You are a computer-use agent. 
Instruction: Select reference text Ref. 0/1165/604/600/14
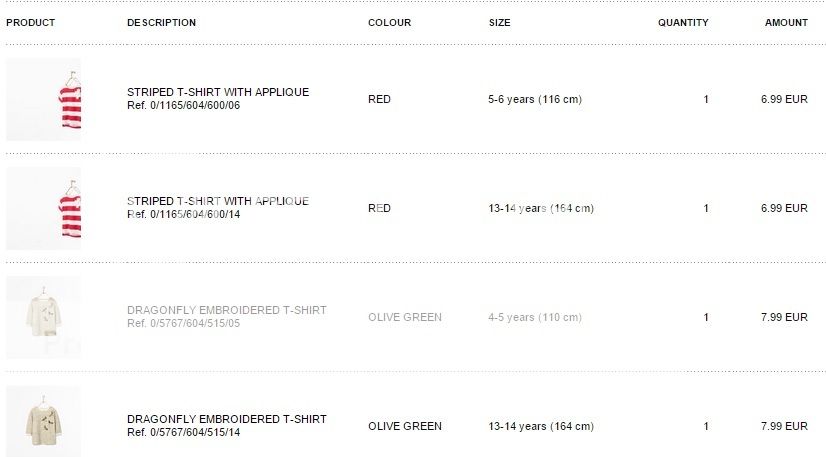(x=184, y=214)
